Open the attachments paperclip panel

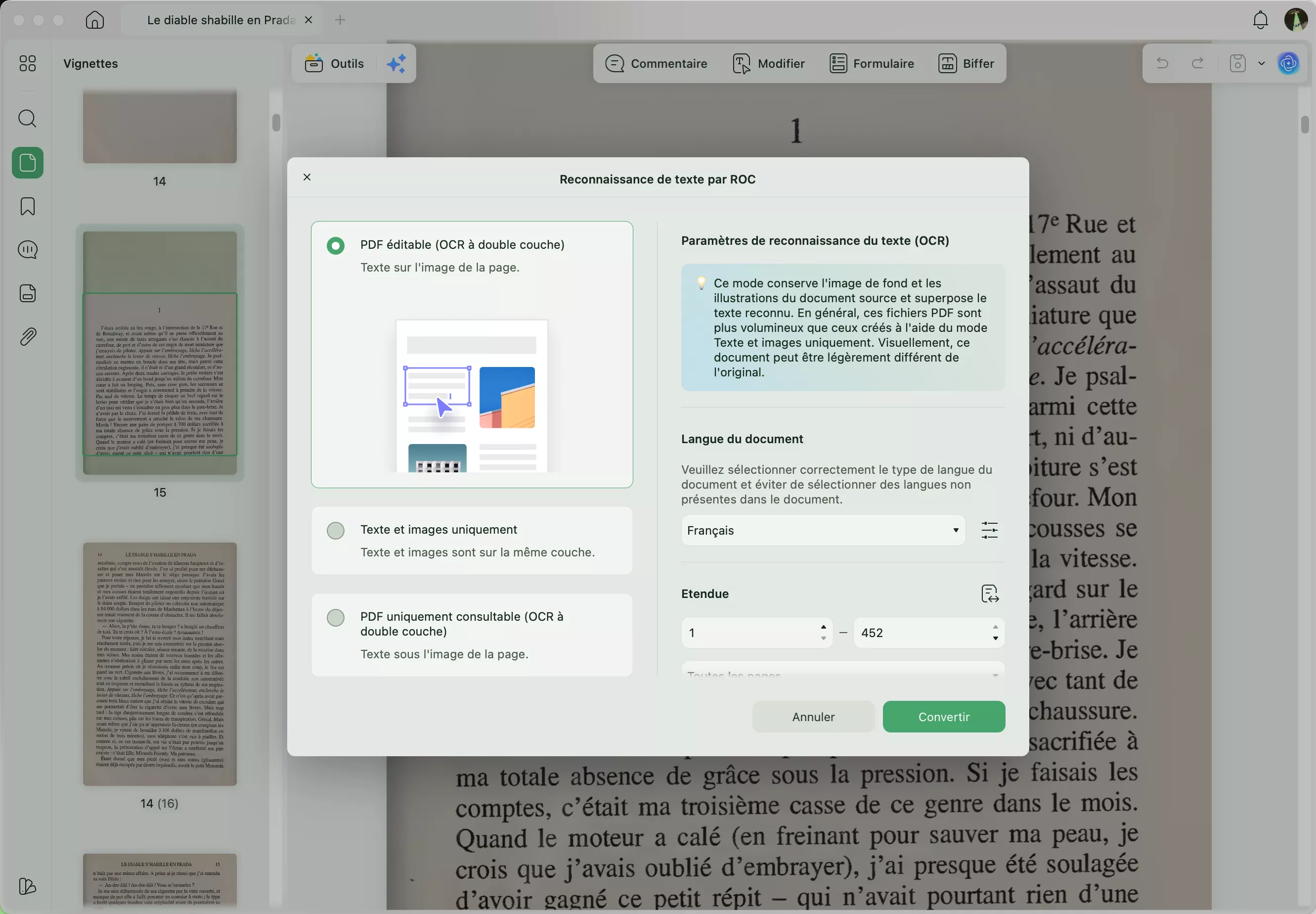click(27, 337)
